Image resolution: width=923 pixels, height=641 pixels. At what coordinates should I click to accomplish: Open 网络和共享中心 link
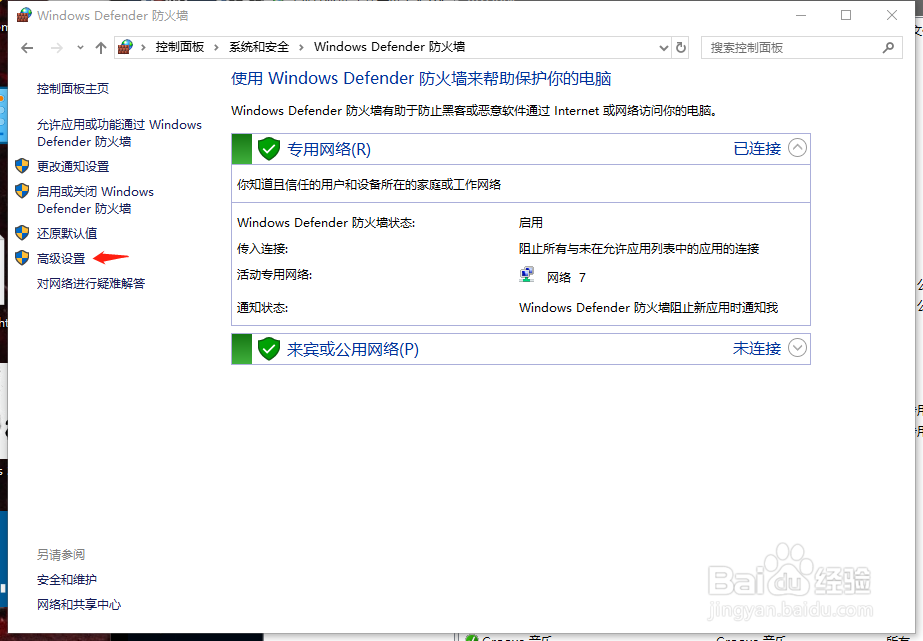[x=79, y=605]
